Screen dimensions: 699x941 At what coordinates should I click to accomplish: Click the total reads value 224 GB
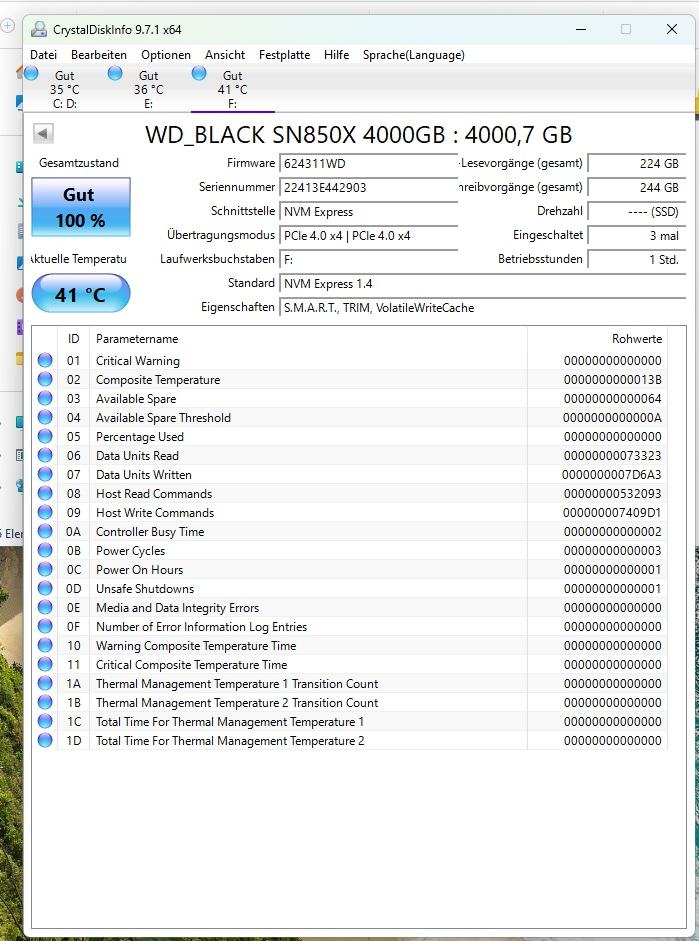click(x=637, y=163)
